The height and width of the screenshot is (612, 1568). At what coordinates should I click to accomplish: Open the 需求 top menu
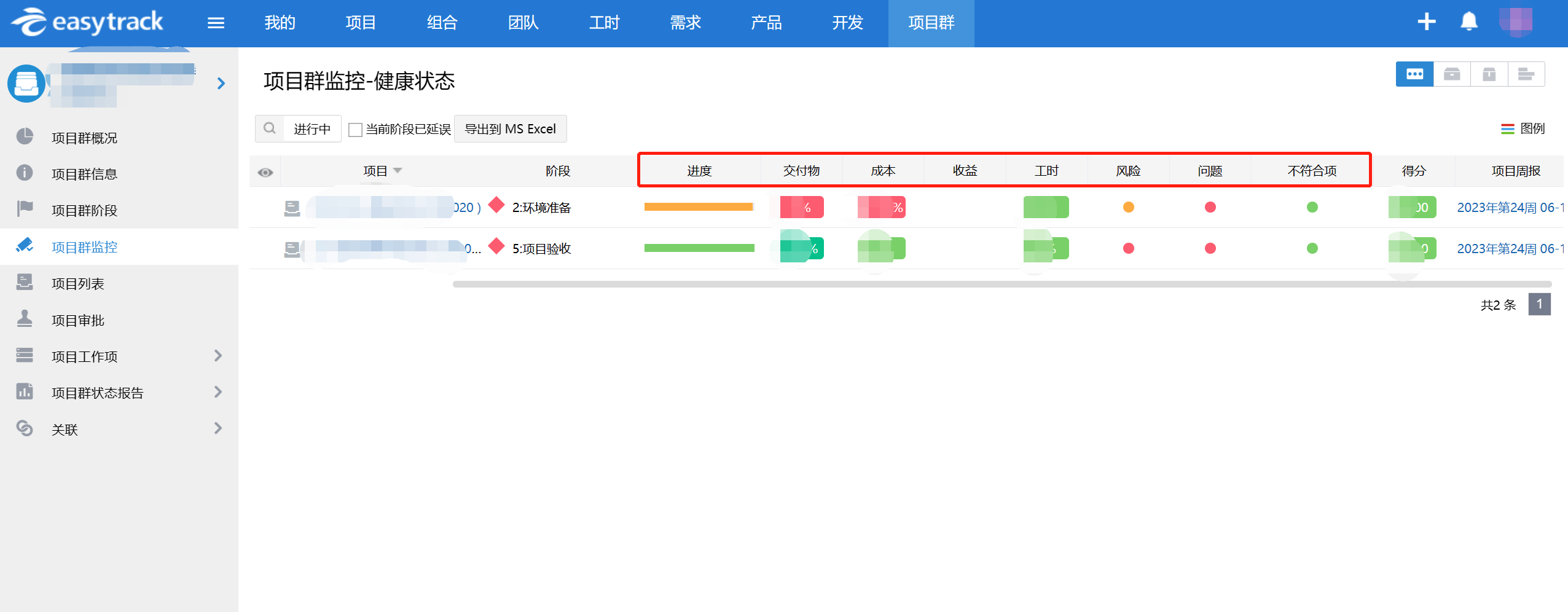[x=686, y=23]
